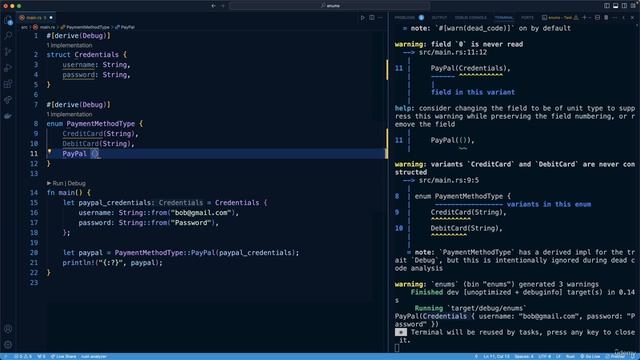Image resolution: width=640 pixels, height=360 pixels.
Task: Switch to the Problems panel tab
Action: [x=404, y=18]
